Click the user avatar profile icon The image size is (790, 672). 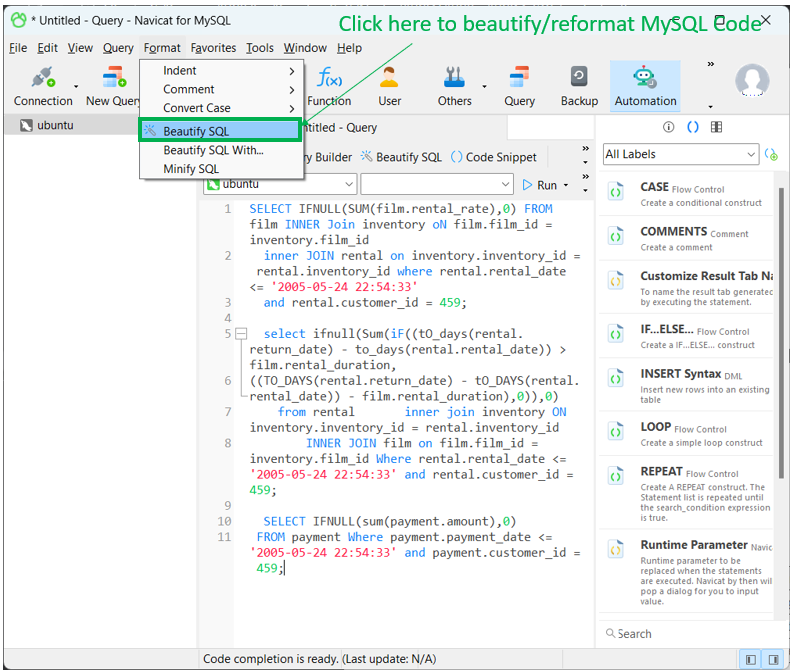click(752, 80)
